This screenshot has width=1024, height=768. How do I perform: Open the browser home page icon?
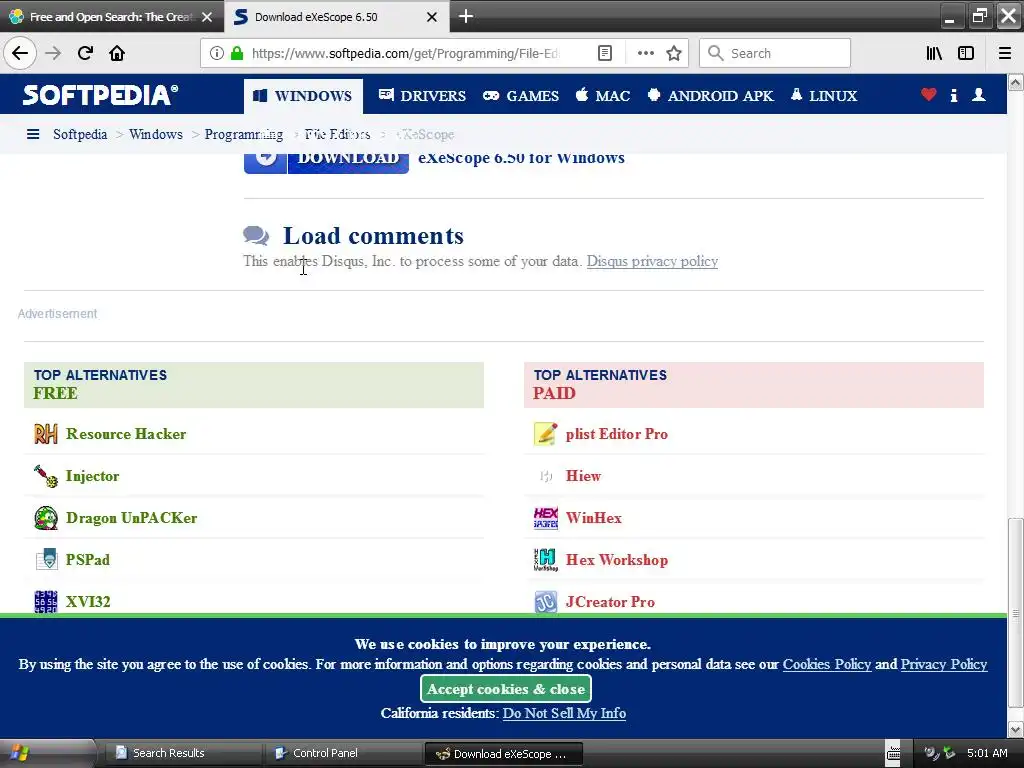(x=117, y=53)
